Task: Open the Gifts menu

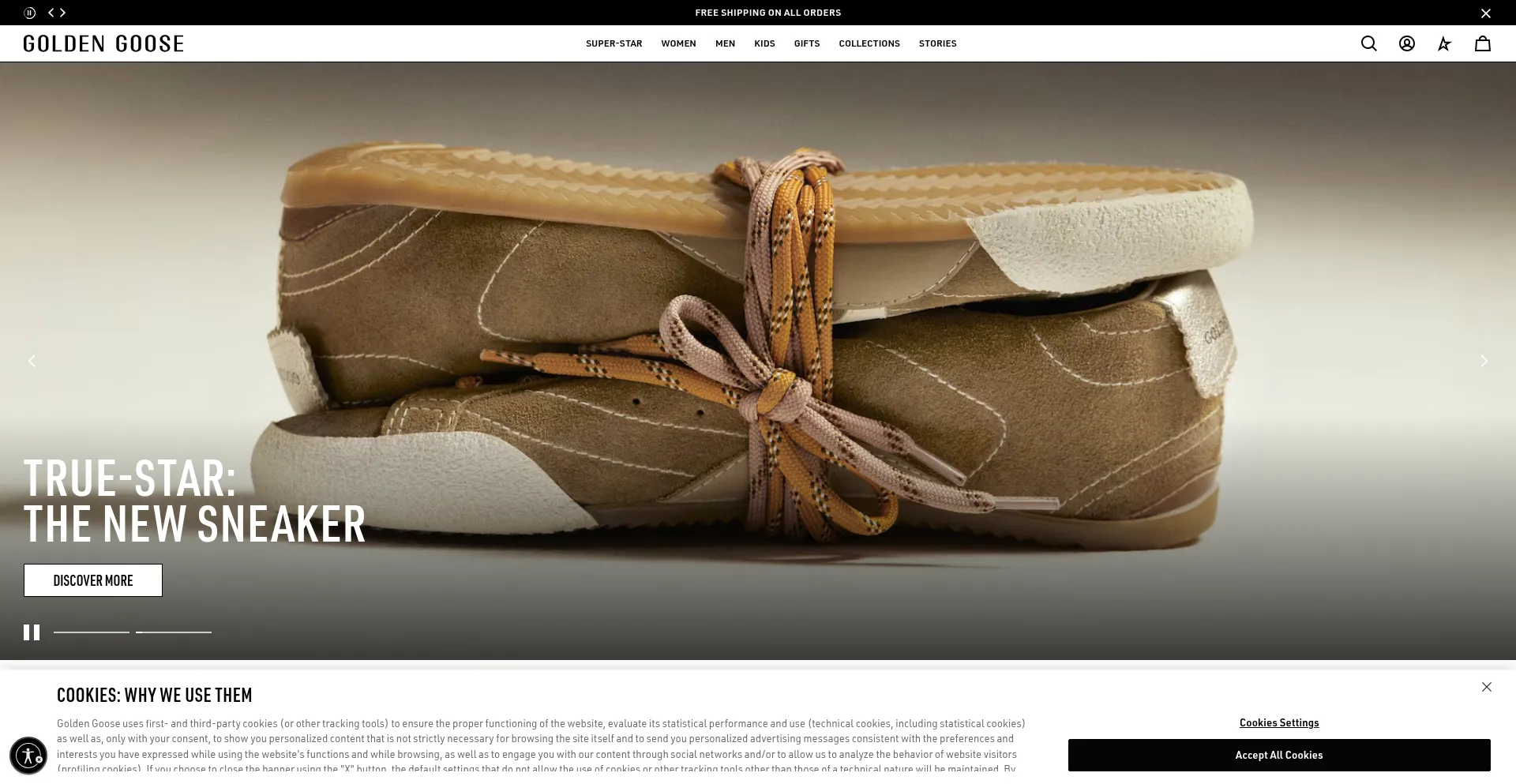Action: point(807,43)
